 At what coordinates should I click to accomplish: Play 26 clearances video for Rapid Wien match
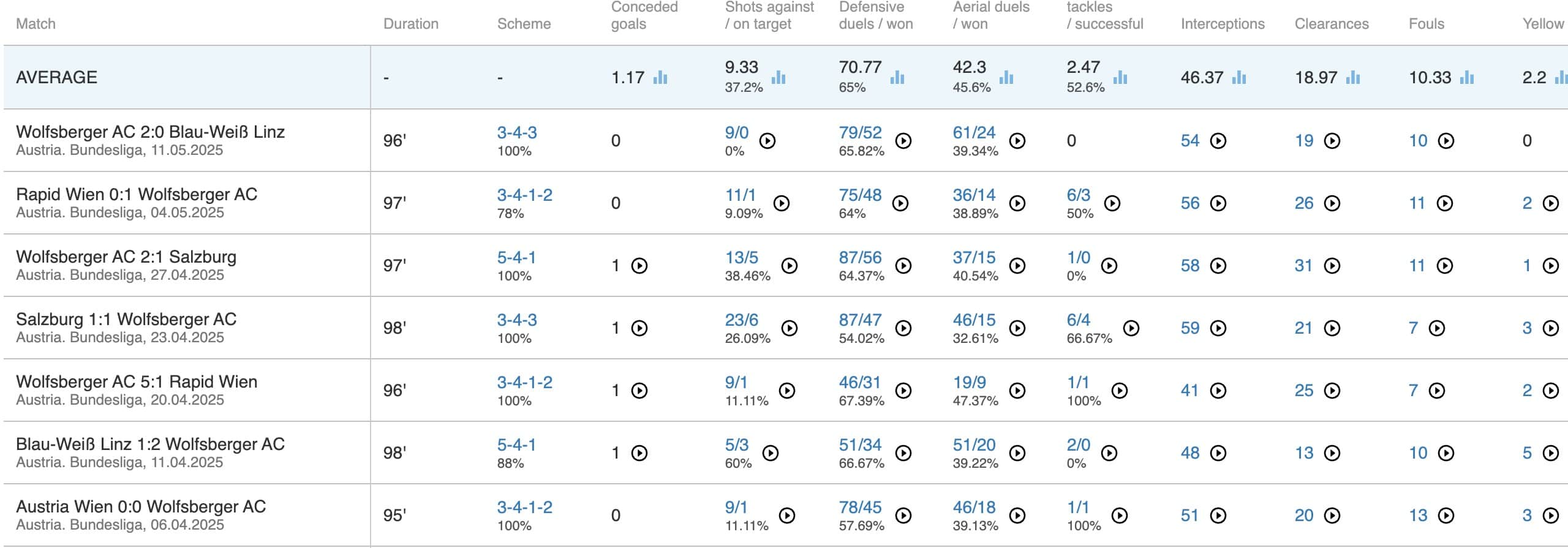tap(1332, 203)
